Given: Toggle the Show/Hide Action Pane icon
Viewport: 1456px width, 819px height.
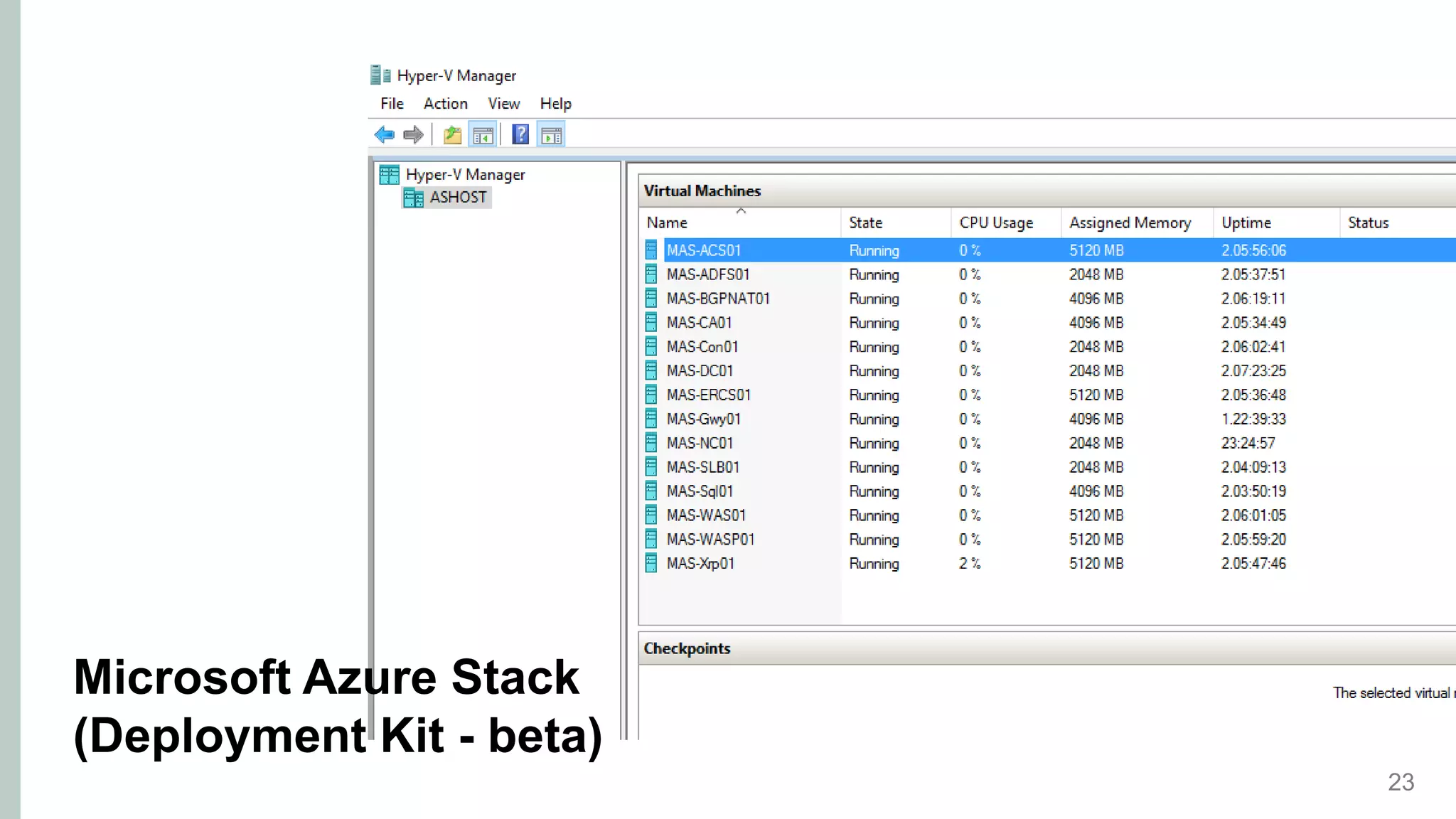Looking at the screenshot, I should [552, 134].
